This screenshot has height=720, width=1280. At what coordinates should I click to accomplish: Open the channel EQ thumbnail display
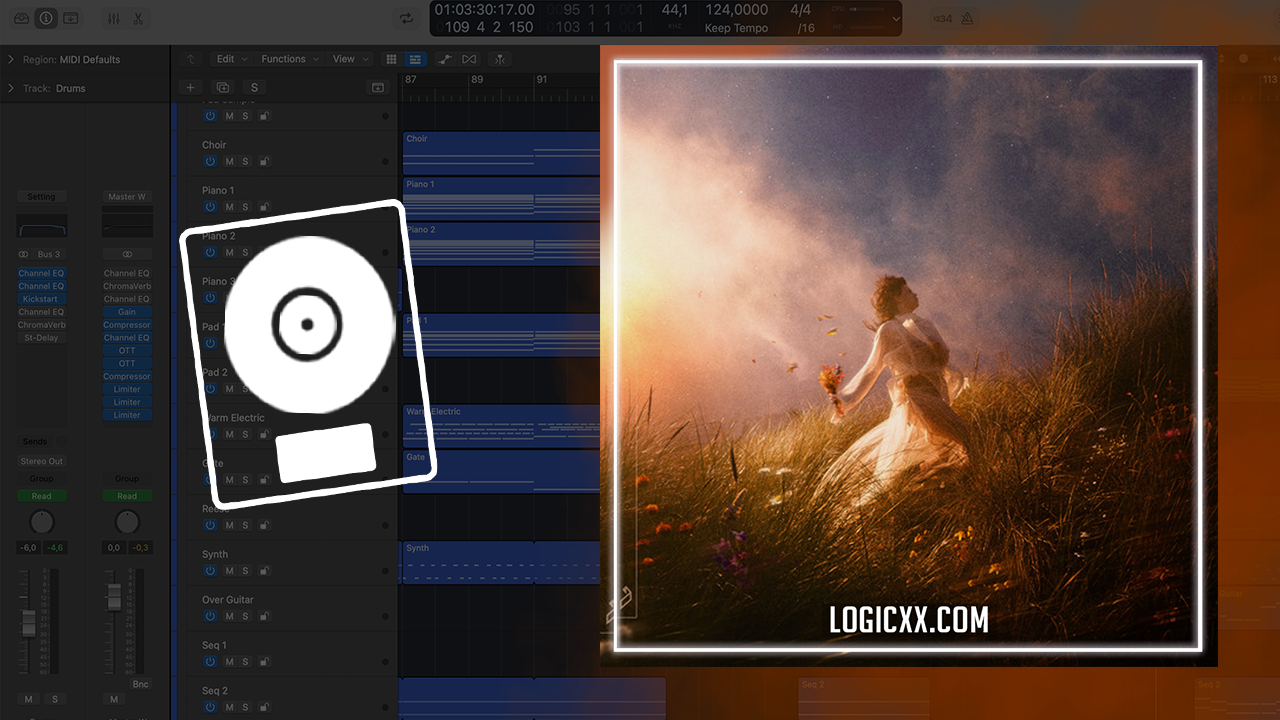[x=41, y=225]
